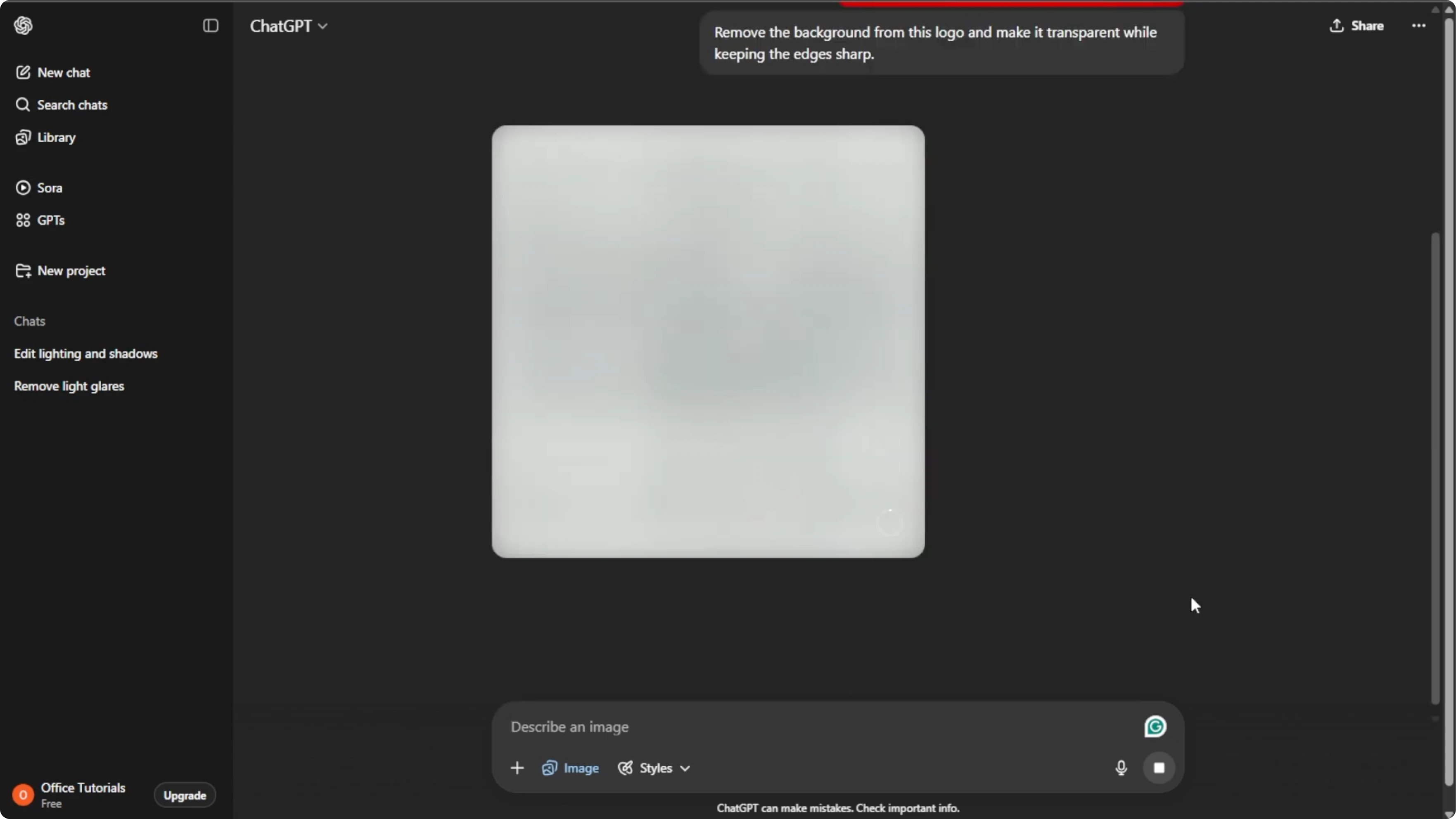Click 'ChatGPT can make mistakes' disclaimer text
Viewport: 1456px width, 819px height.
coord(838,808)
